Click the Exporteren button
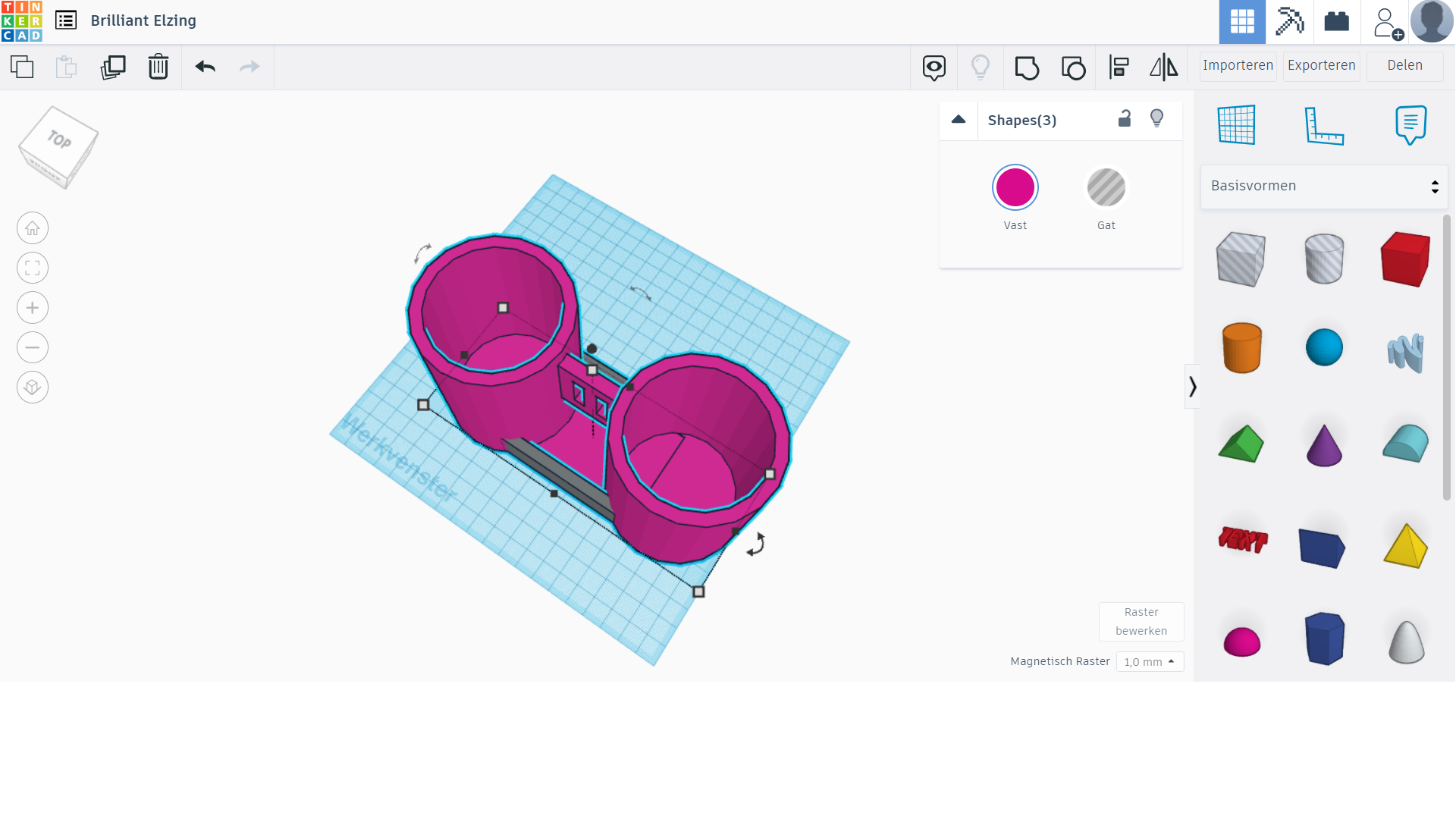Image resolution: width=1456 pixels, height=819 pixels. coord(1321,66)
